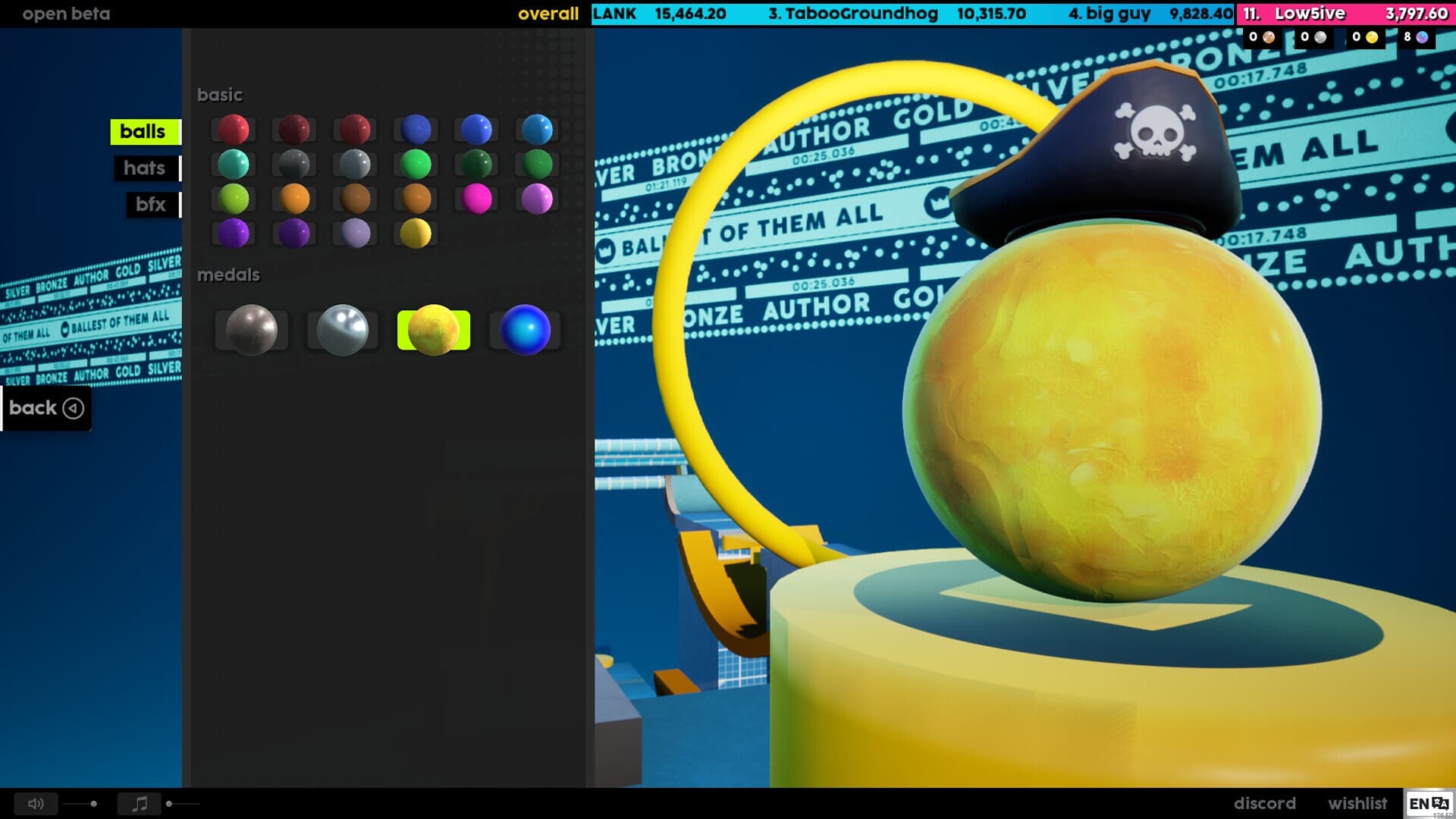The width and height of the screenshot is (1456, 819).
Task: Pick the lime green basic ball
Action: (x=234, y=199)
